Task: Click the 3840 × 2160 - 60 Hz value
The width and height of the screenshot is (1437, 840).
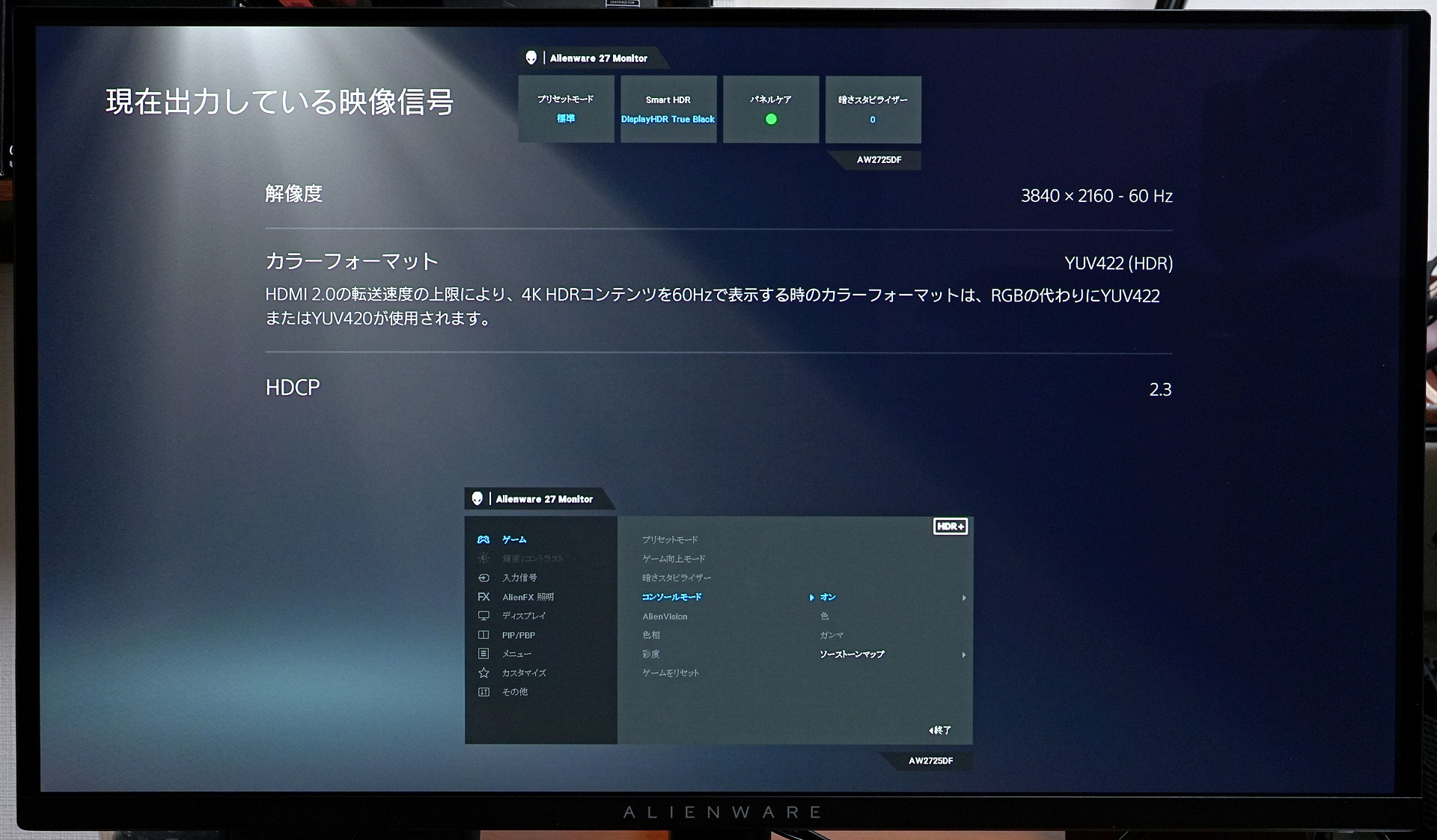Action: click(x=1096, y=196)
